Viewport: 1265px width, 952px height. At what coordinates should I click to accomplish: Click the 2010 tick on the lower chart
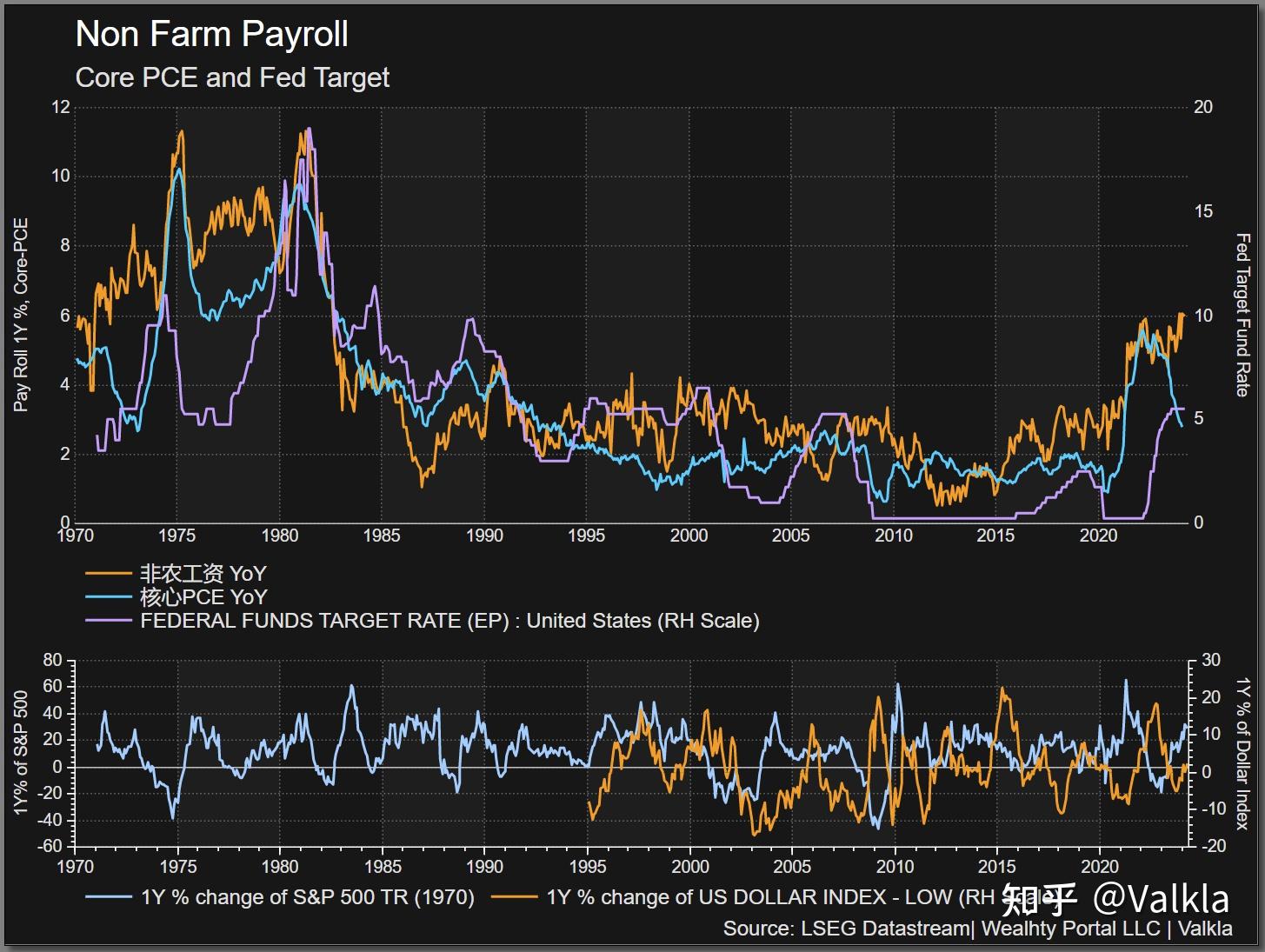click(894, 867)
